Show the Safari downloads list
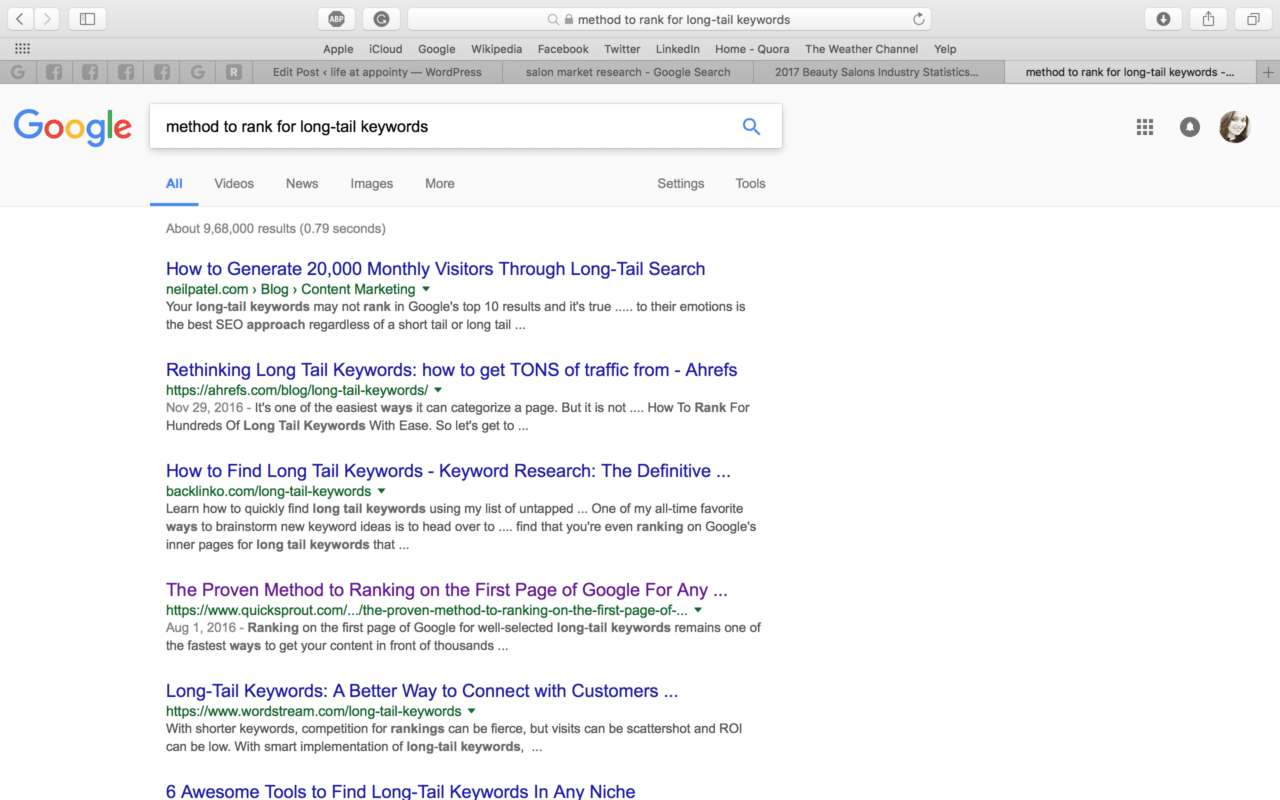Screen dimensions: 1280x800 pyautogui.click(x=1163, y=19)
